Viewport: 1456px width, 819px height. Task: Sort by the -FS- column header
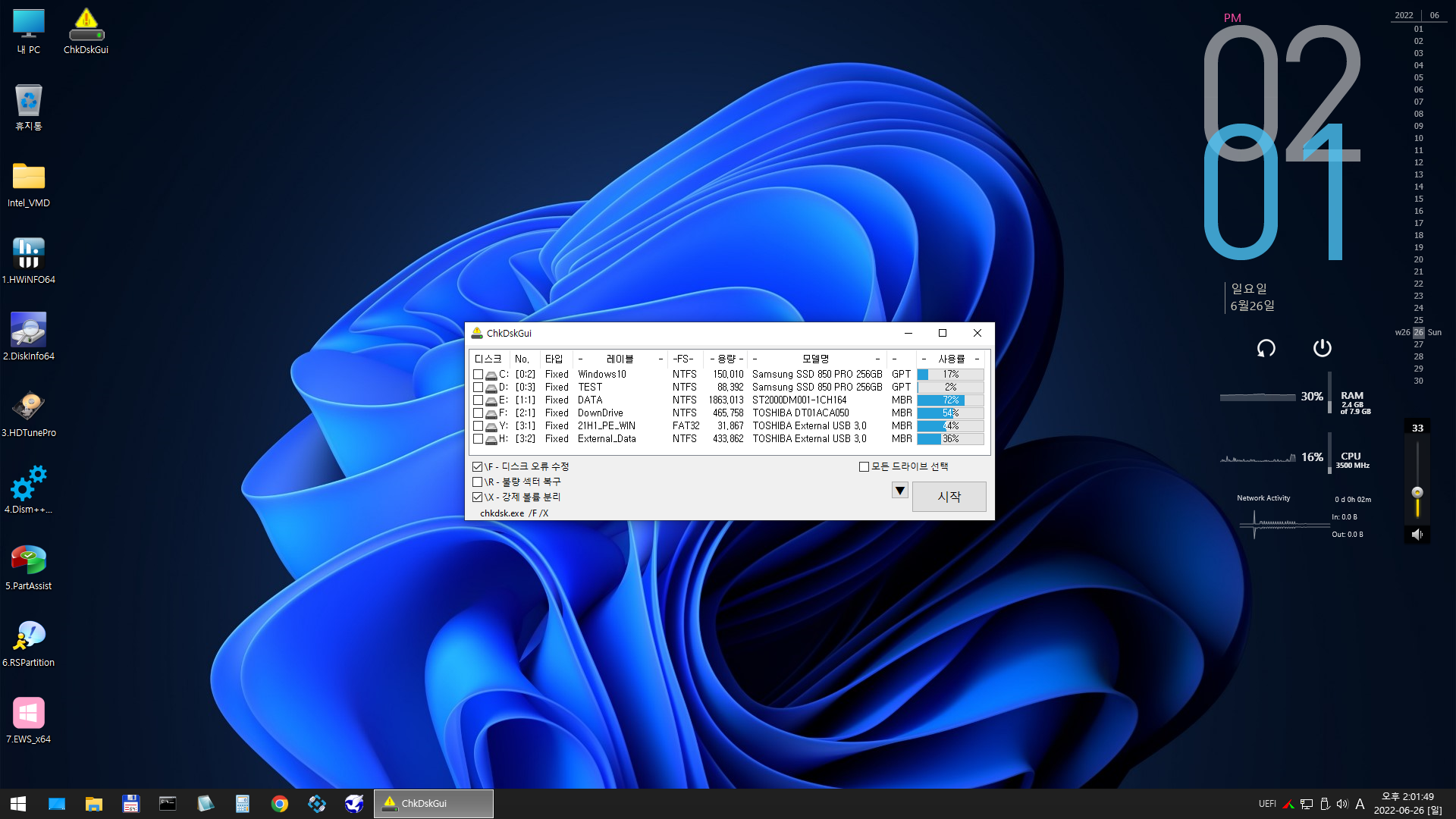(x=683, y=359)
